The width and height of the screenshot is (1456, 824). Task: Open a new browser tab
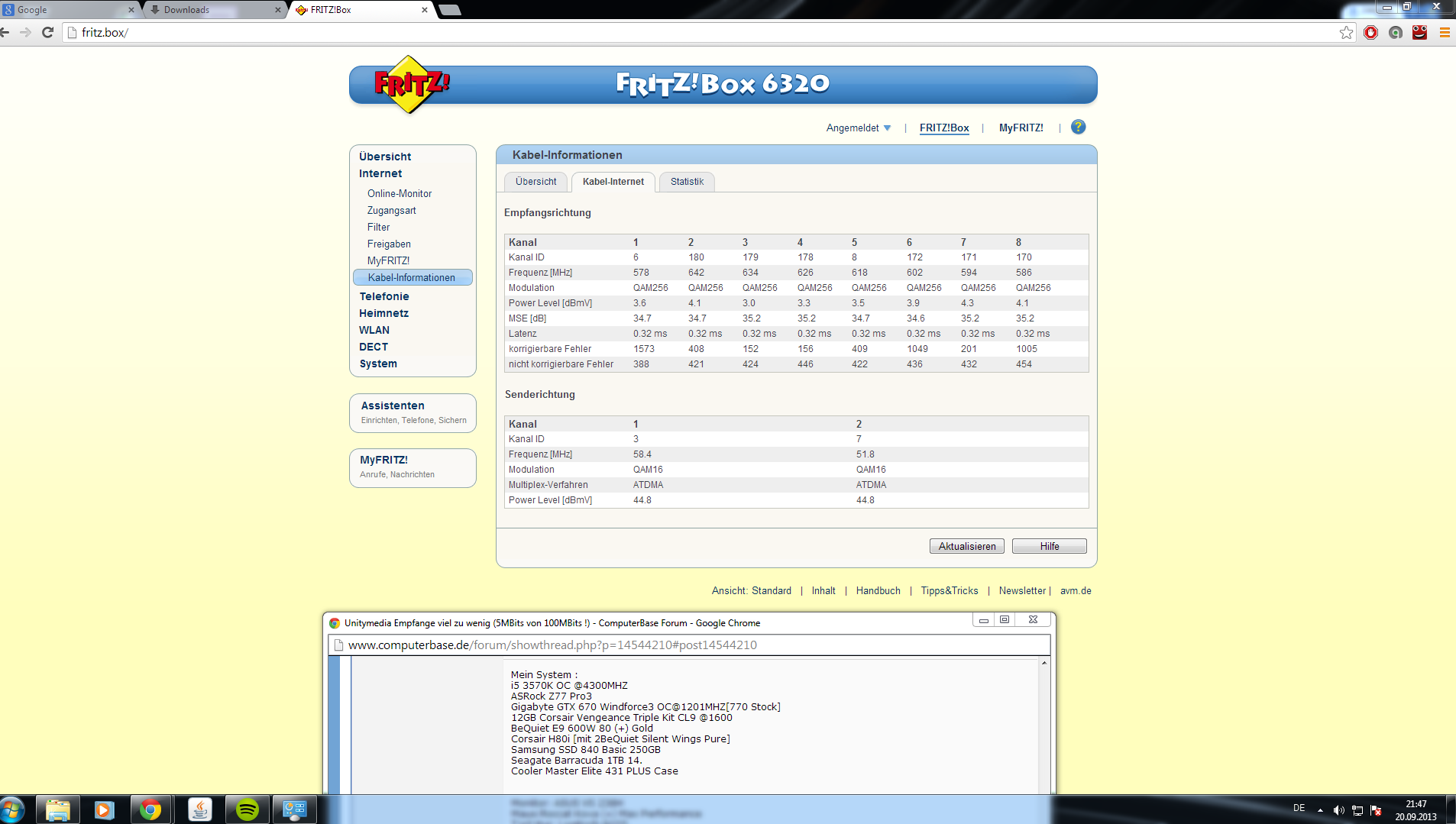click(x=450, y=10)
